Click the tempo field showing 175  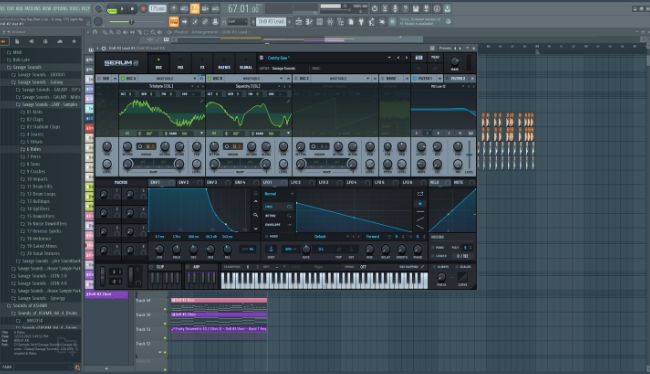click(158, 9)
